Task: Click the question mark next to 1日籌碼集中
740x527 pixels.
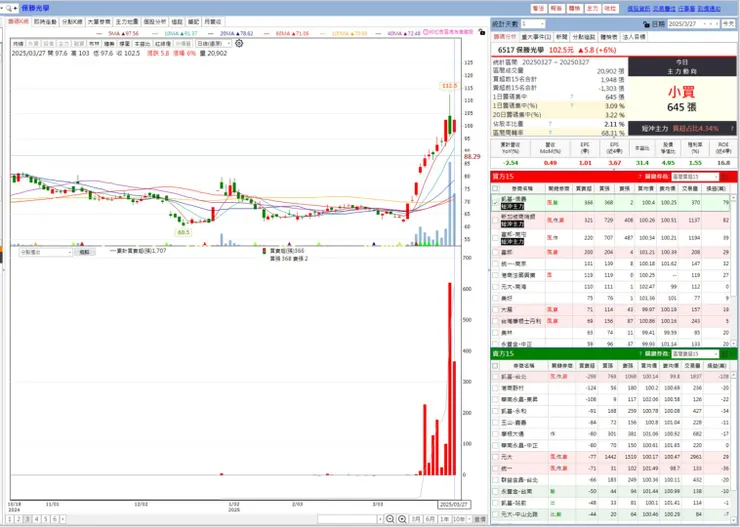Action: tap(572, 97)
